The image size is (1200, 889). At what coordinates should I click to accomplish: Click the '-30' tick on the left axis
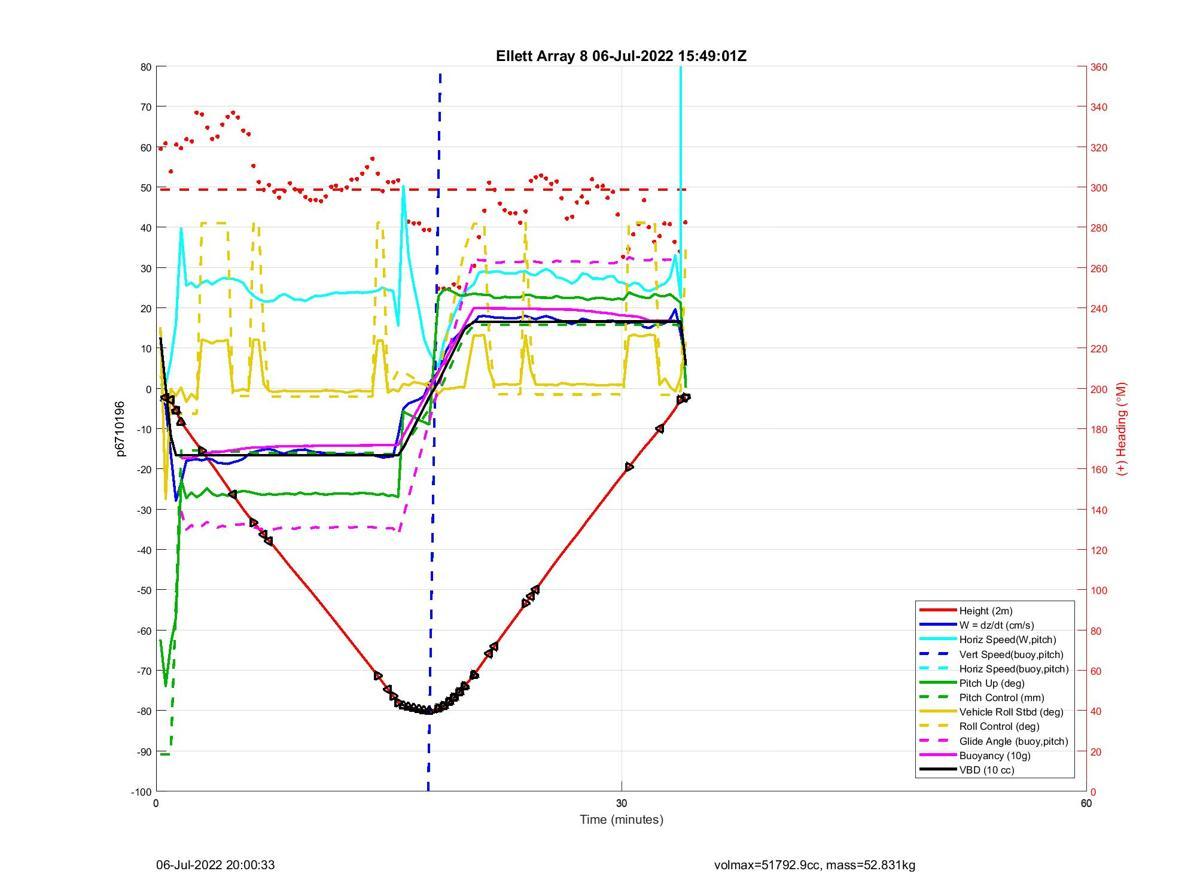click(x=144, y=510)
